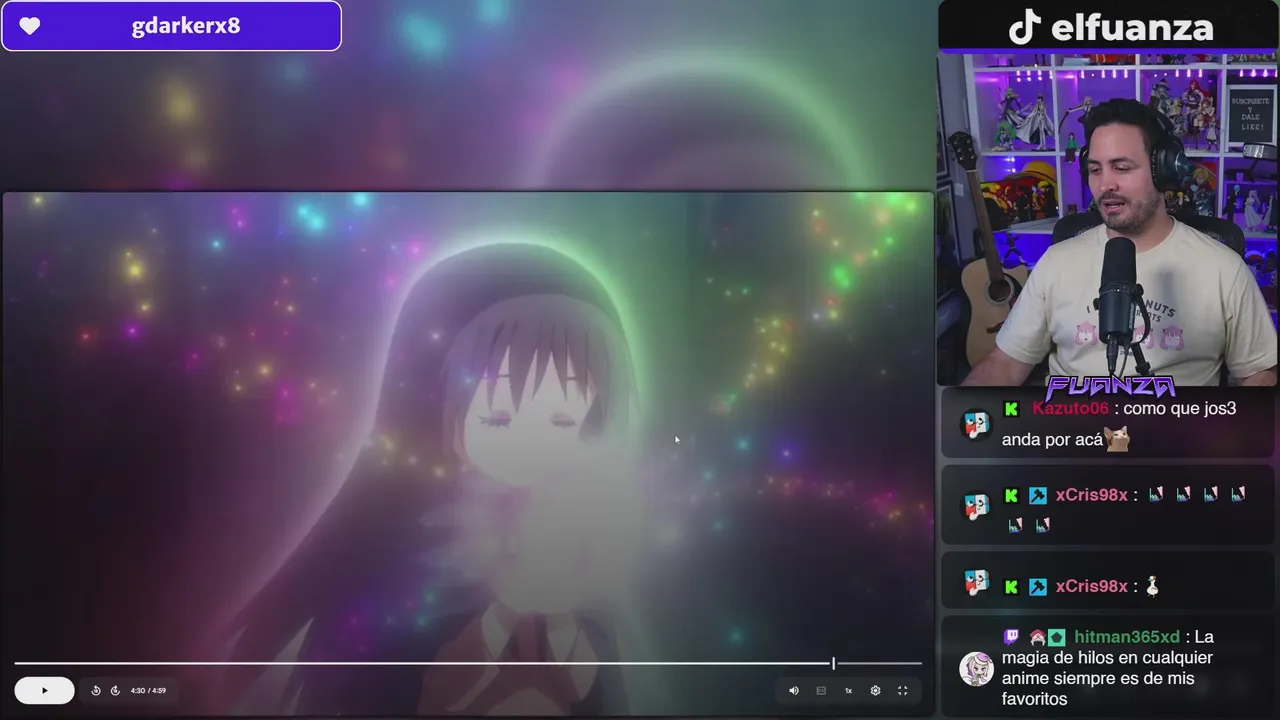Click the Kick badge beside Kazuto06

pos(1011,408)
